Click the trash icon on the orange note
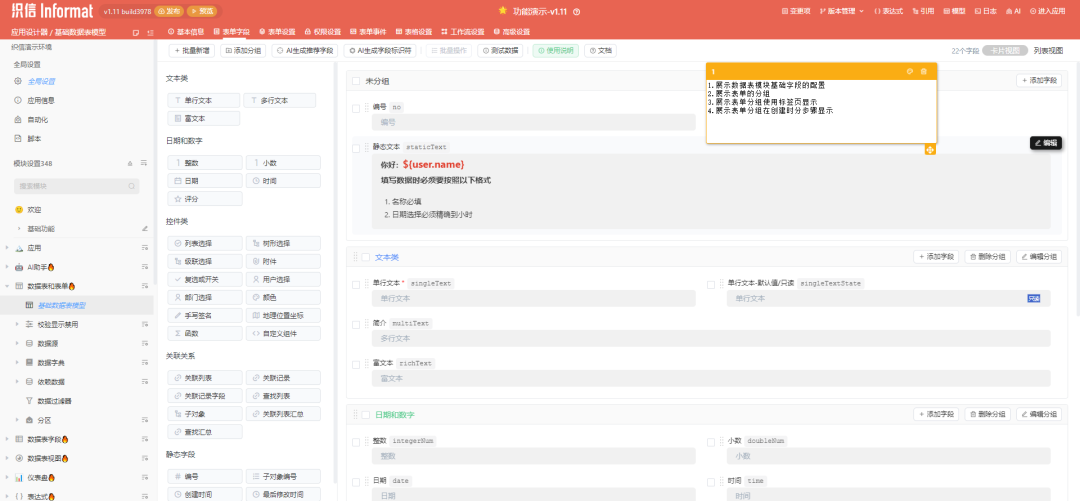 (923, 71)
